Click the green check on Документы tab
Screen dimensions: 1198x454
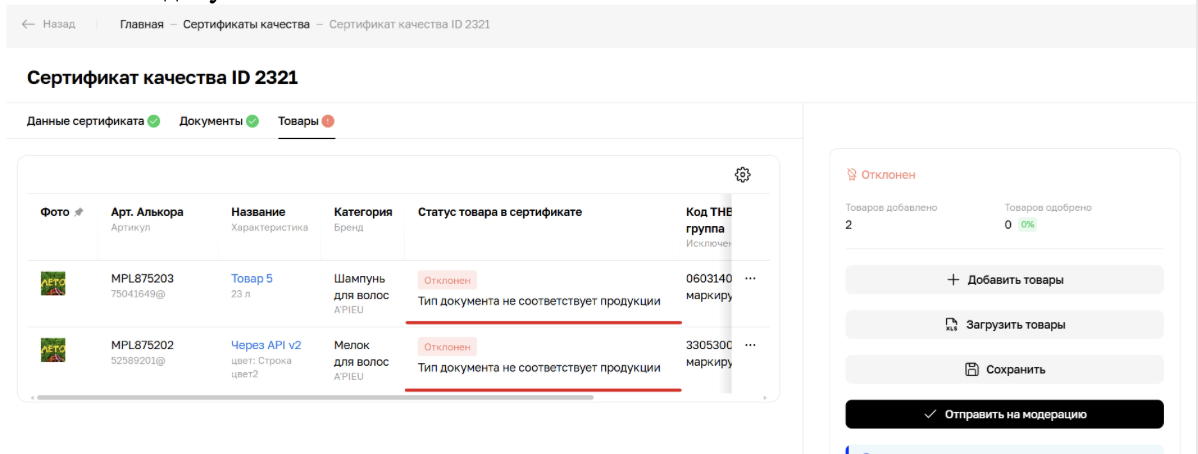[x=252, y=121]
